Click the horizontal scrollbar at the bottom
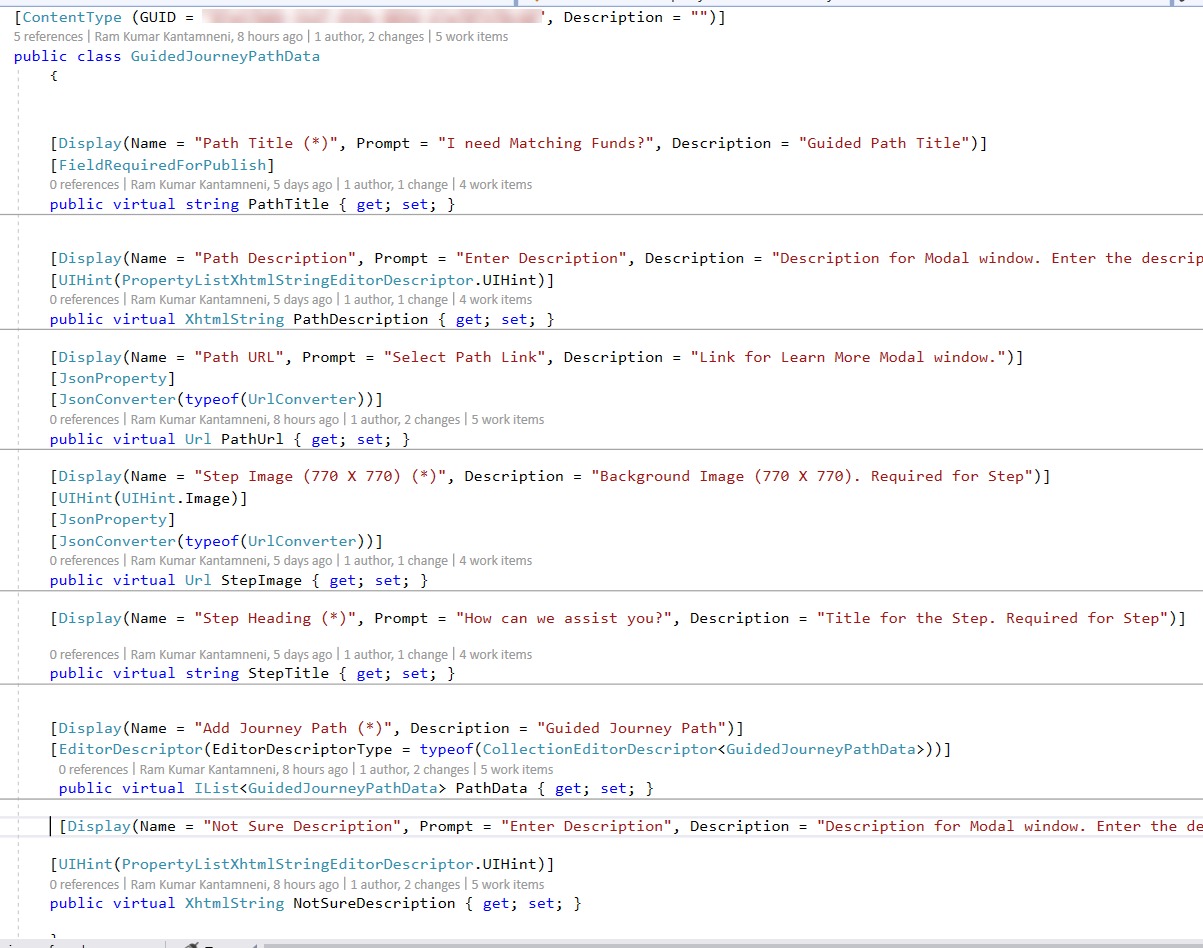Image resolution: width=1203 pixels, height=948 pixels. (x=700, y=943)
